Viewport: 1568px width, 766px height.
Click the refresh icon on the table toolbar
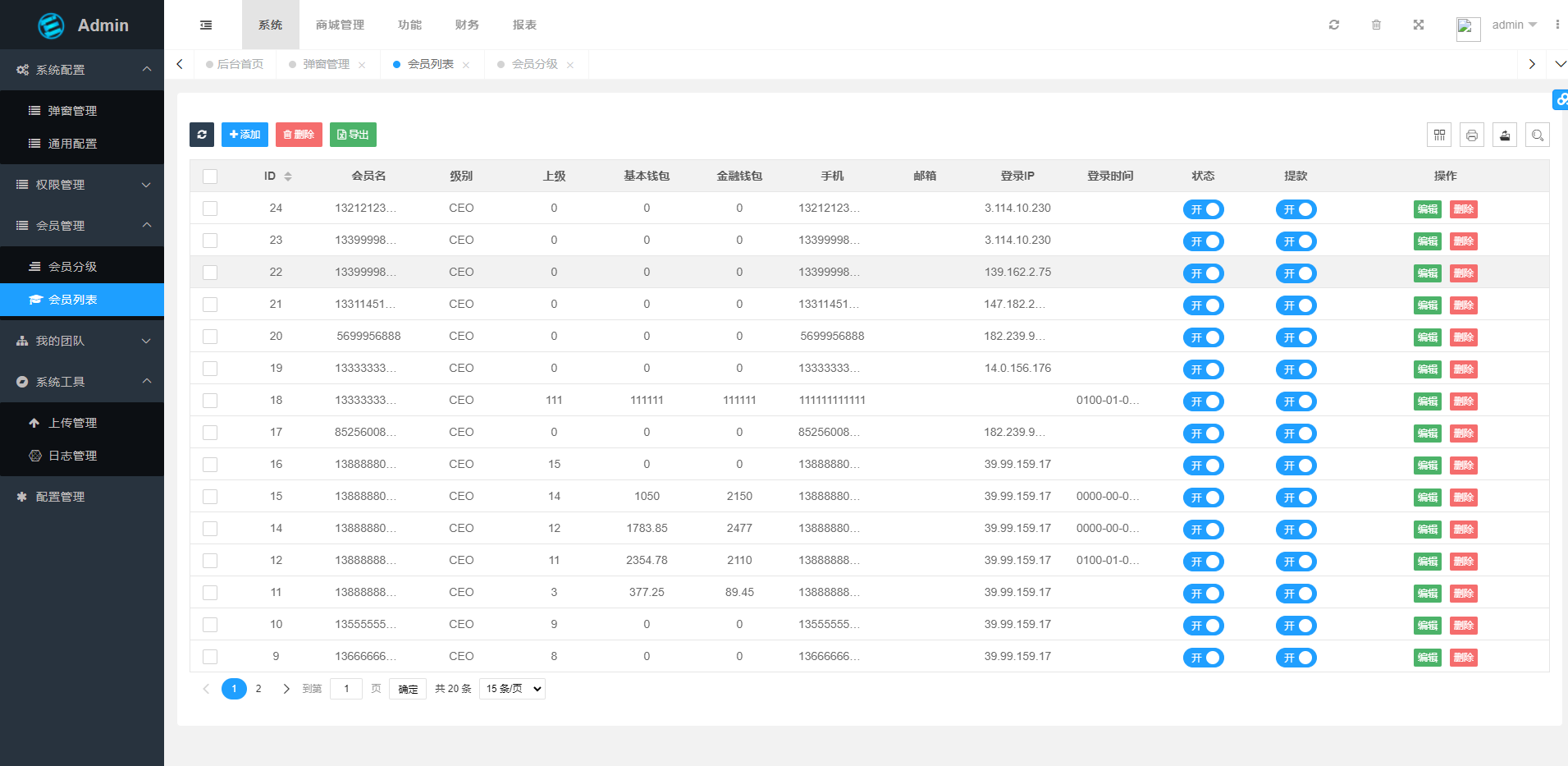pyautogui.click(x=202, y=135)
